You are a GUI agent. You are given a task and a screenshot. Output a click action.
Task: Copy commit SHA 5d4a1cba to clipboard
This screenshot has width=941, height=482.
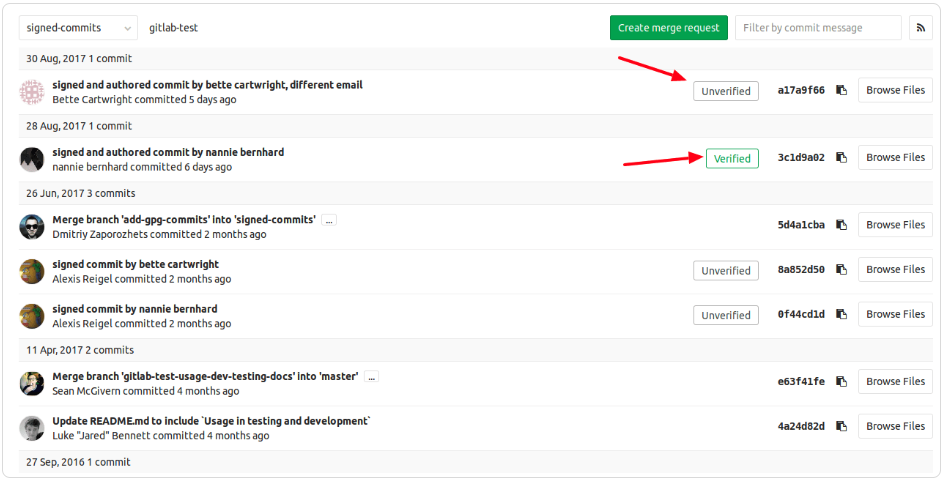[x=842, y=225]
